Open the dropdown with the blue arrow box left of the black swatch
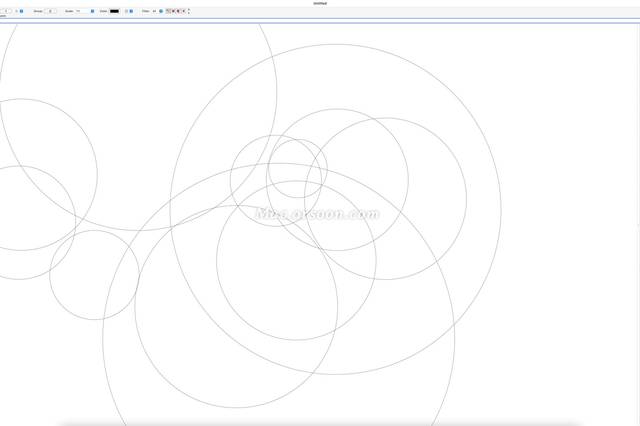This screenshot has height=426, width=640. (x=85, y=11)
